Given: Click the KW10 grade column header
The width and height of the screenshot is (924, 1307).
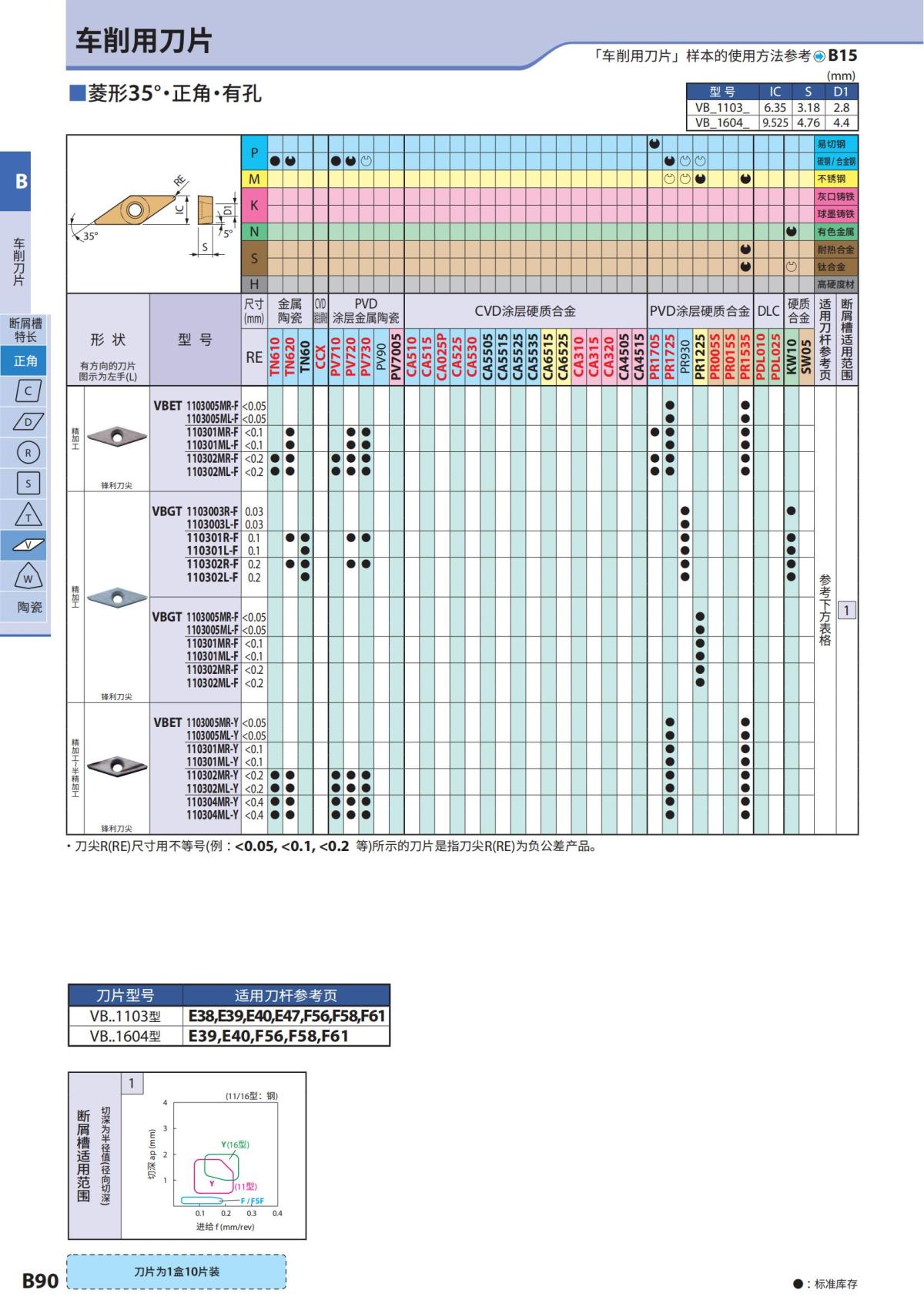Looking at the screenshot, I should tap(791, 357).
